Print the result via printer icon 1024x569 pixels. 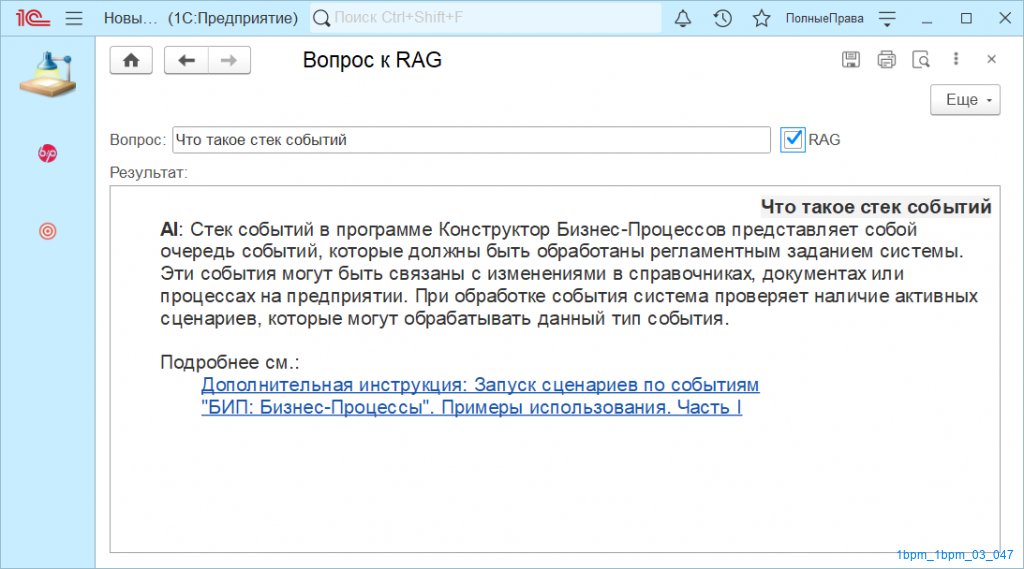886,60
